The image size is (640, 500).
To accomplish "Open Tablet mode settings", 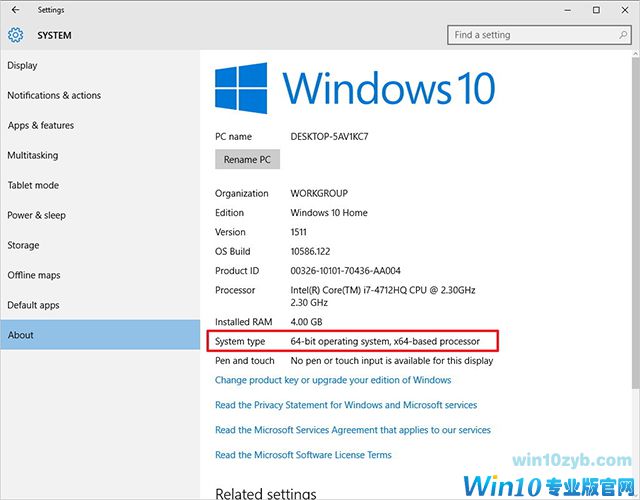I will [x=100, y=185].
